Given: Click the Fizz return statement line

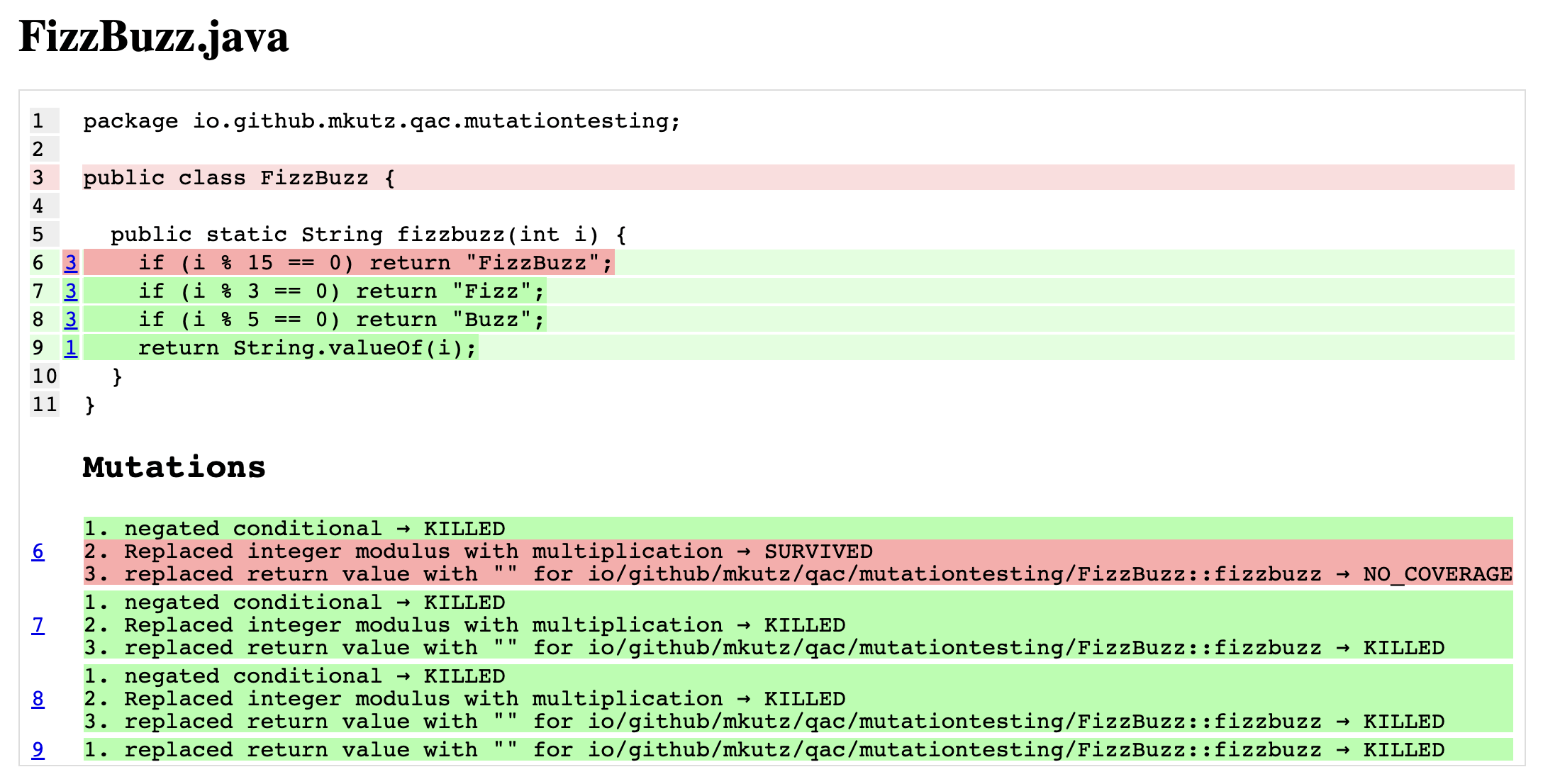Looking at the screenshot, I should pos(340,291).
